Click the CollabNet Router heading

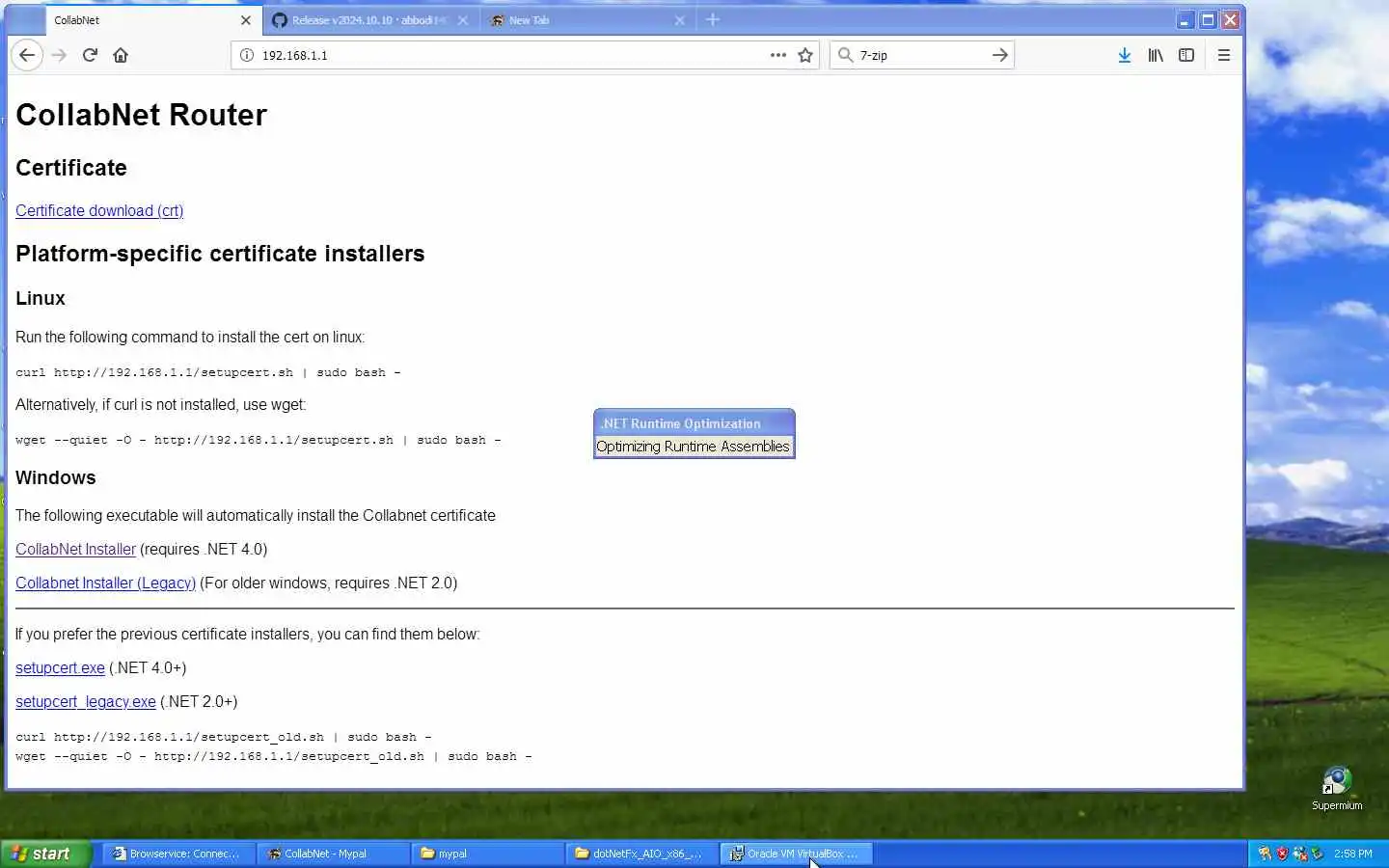(141, 115)
